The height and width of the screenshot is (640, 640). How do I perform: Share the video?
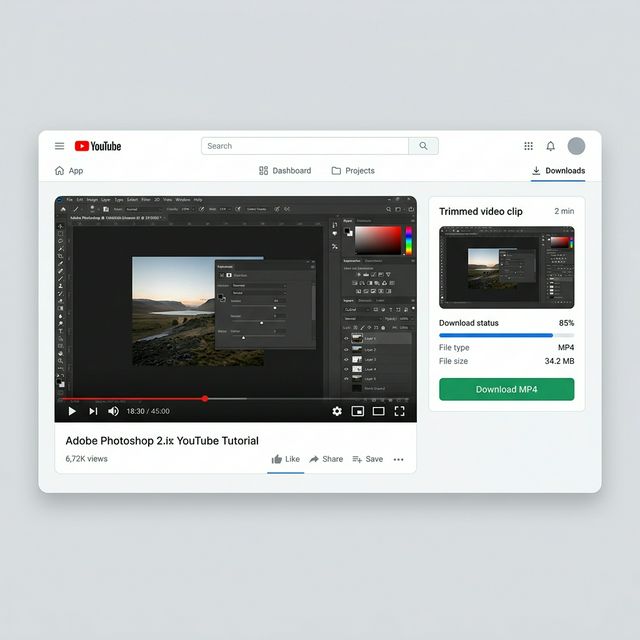[x=326, y=459]
